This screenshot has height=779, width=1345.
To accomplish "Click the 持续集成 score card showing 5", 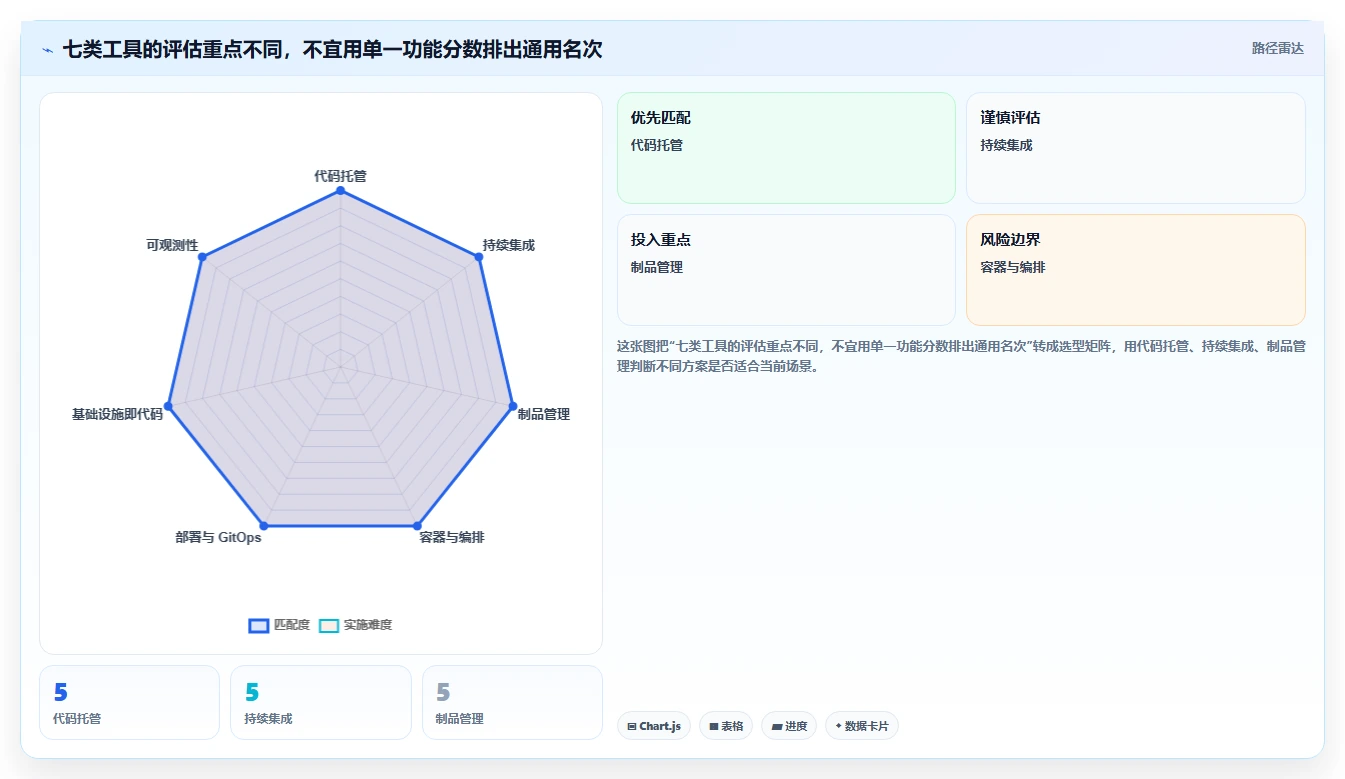I will (x=321, y=703).
